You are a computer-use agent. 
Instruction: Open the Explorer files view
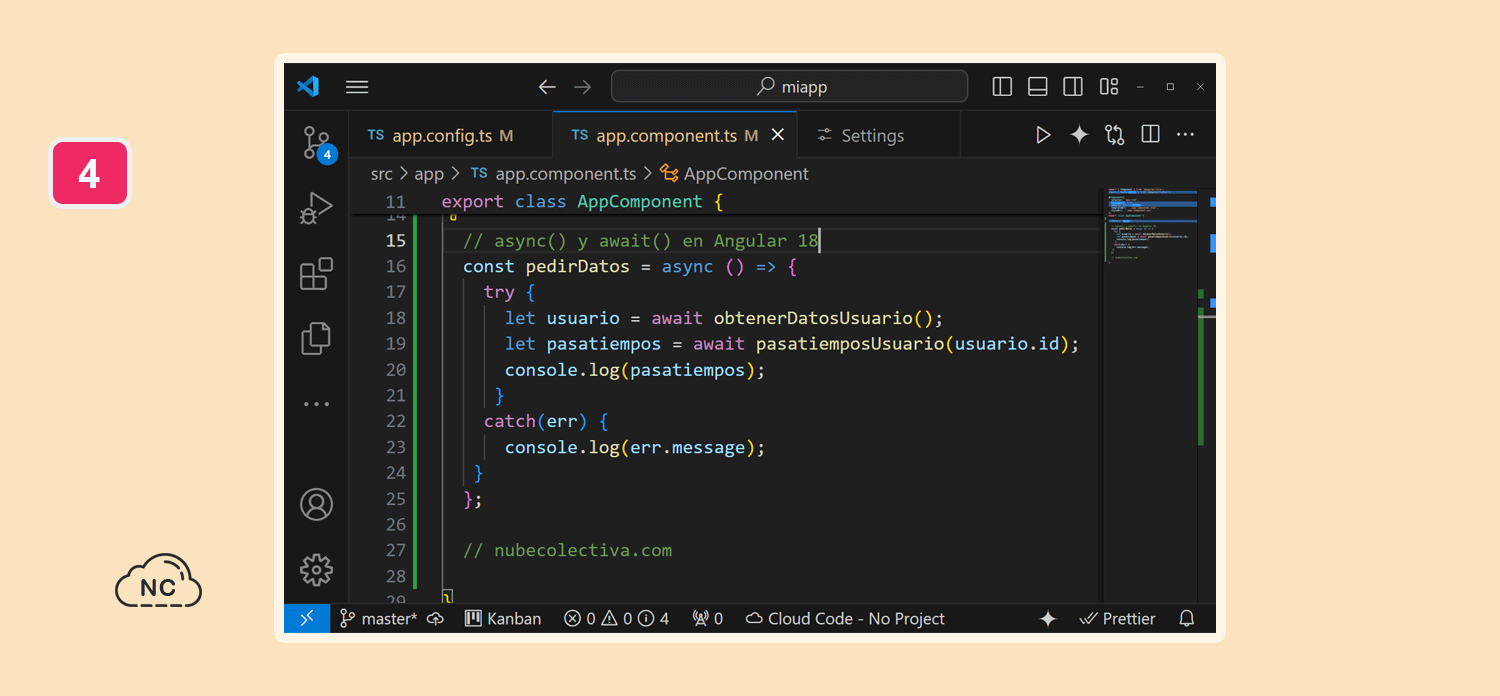point(316,338)
